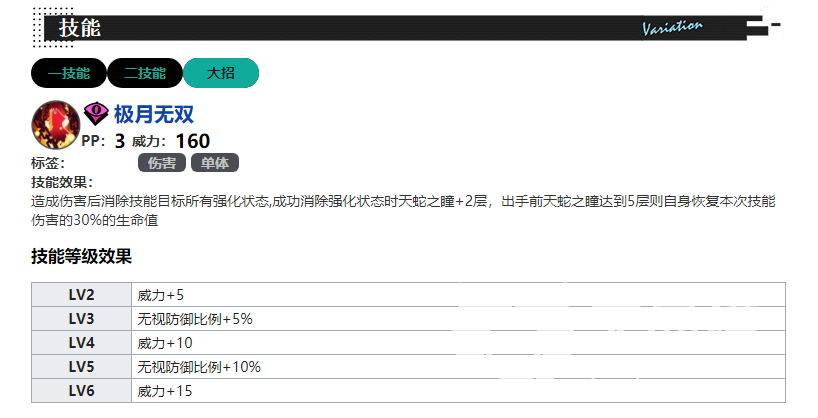Viewport: 818px width, 418px height.
Task: Select the LV2 row label
Action: 82,295
